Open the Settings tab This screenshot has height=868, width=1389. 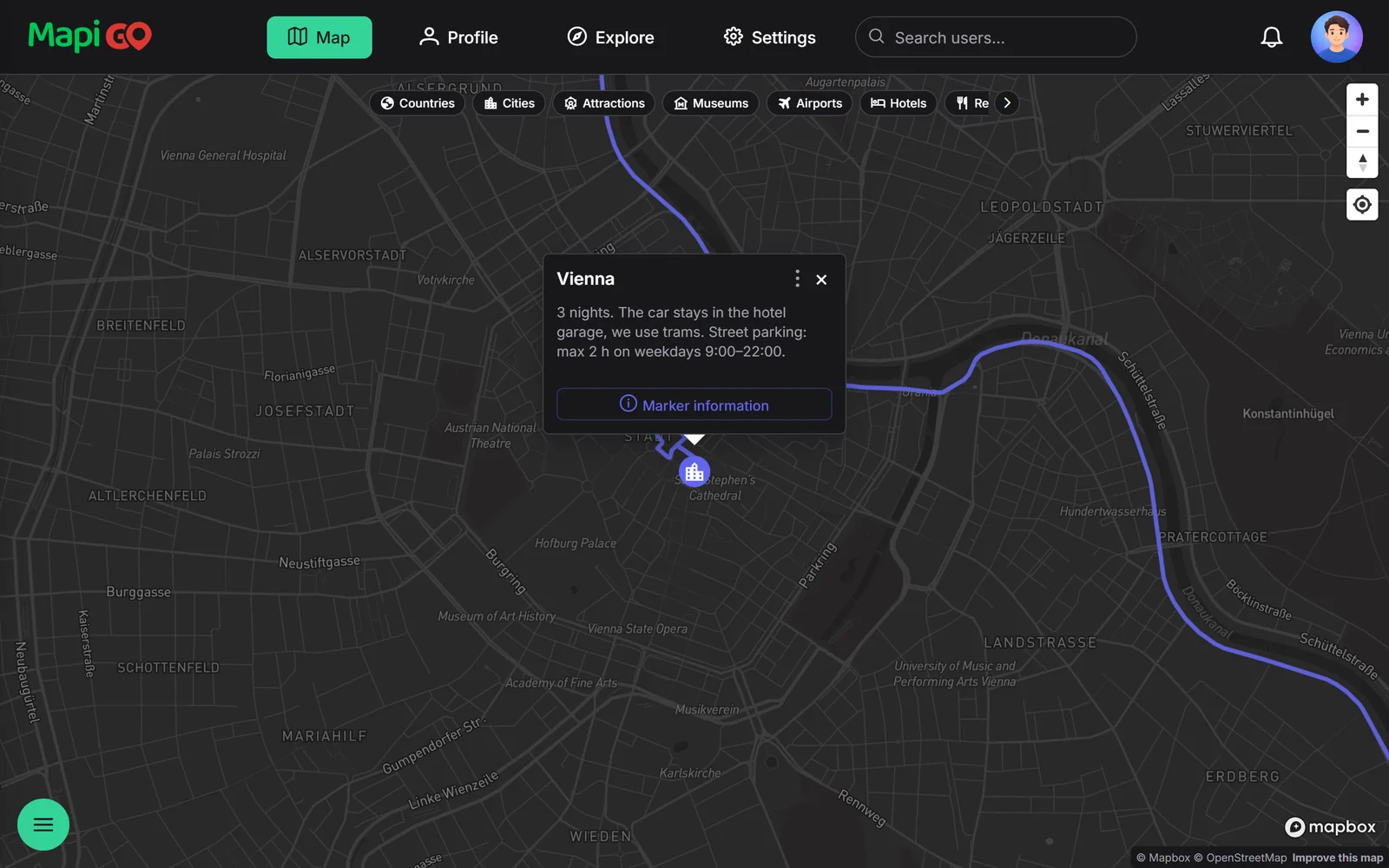770,37
